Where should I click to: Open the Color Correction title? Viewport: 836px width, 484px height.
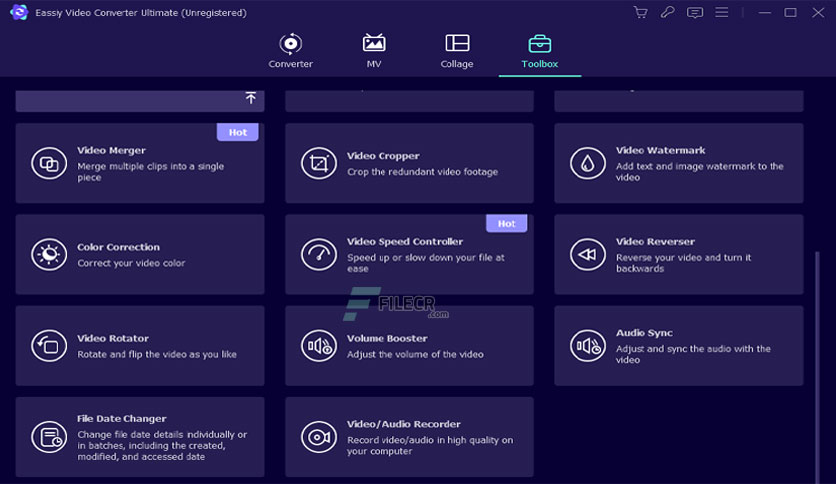click(118, 247)
